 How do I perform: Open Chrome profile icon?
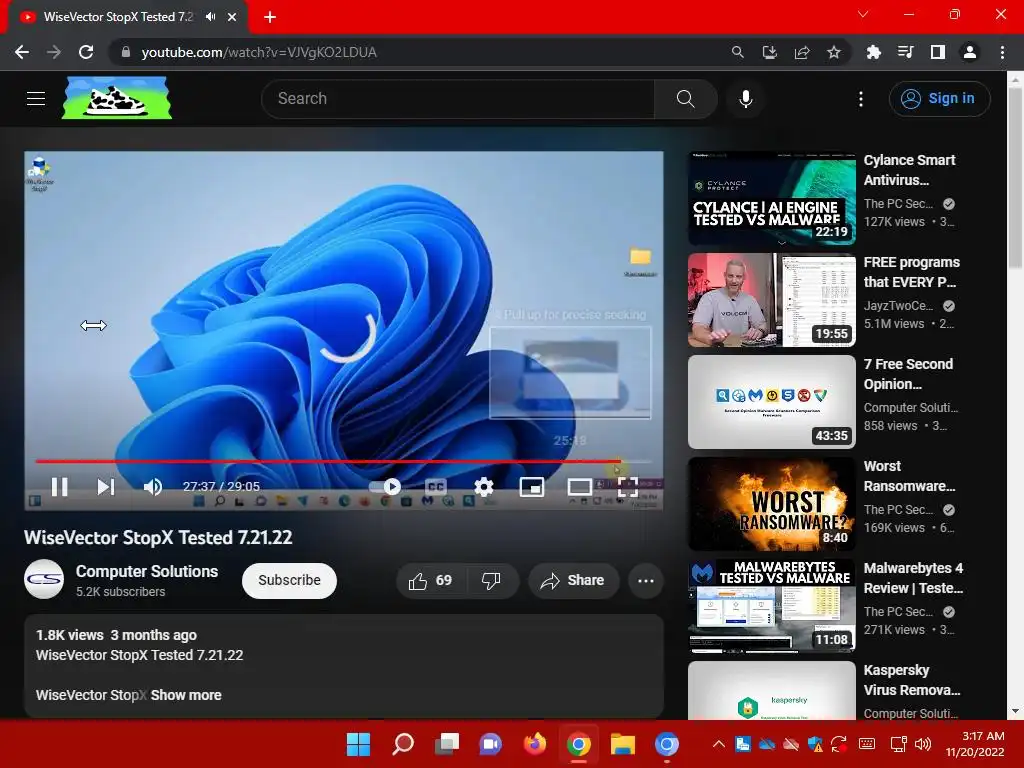click(970, 52)
